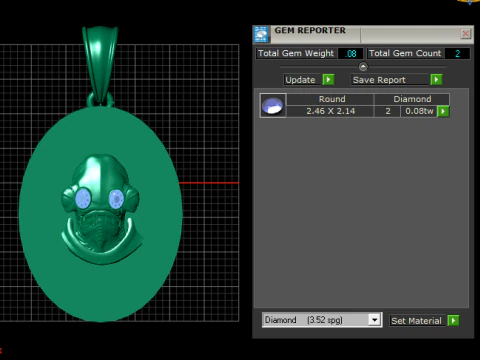
Task: Close the Gem Reporter panel
Action: [x=465, y=34]
